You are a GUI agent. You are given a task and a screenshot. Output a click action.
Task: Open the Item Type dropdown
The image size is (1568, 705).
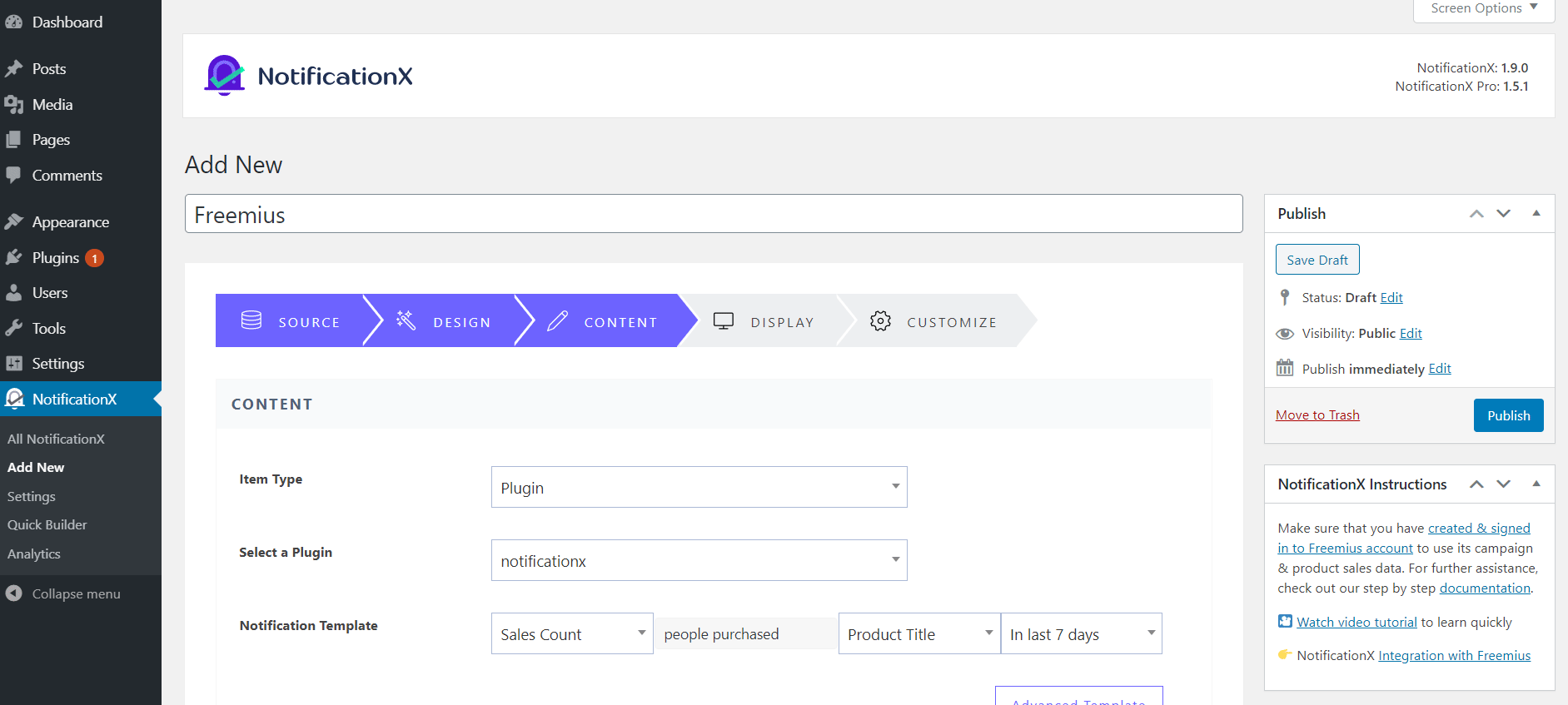[x=699, y=487]
